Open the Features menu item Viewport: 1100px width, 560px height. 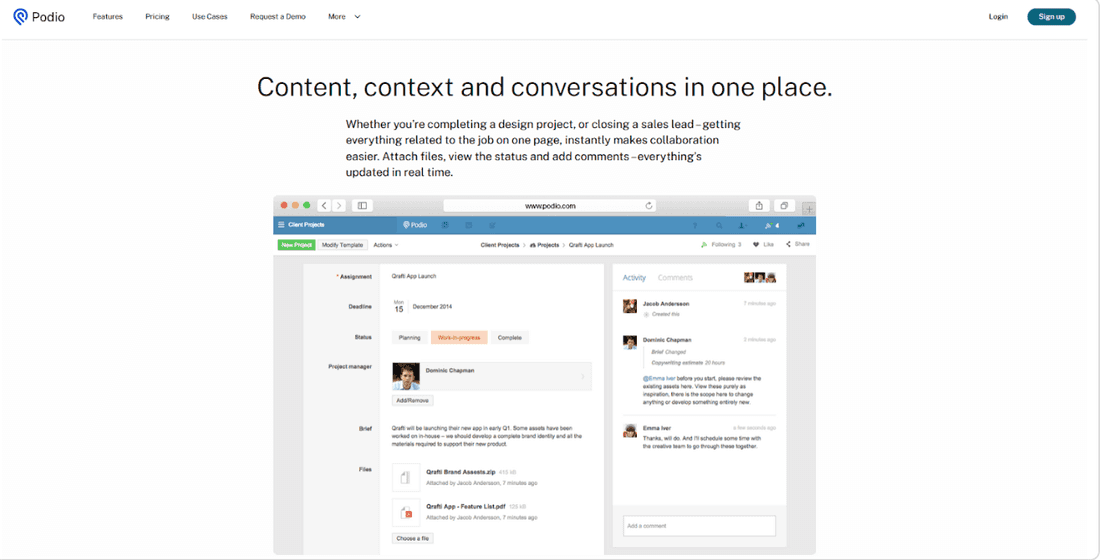[x=107, y=17]
